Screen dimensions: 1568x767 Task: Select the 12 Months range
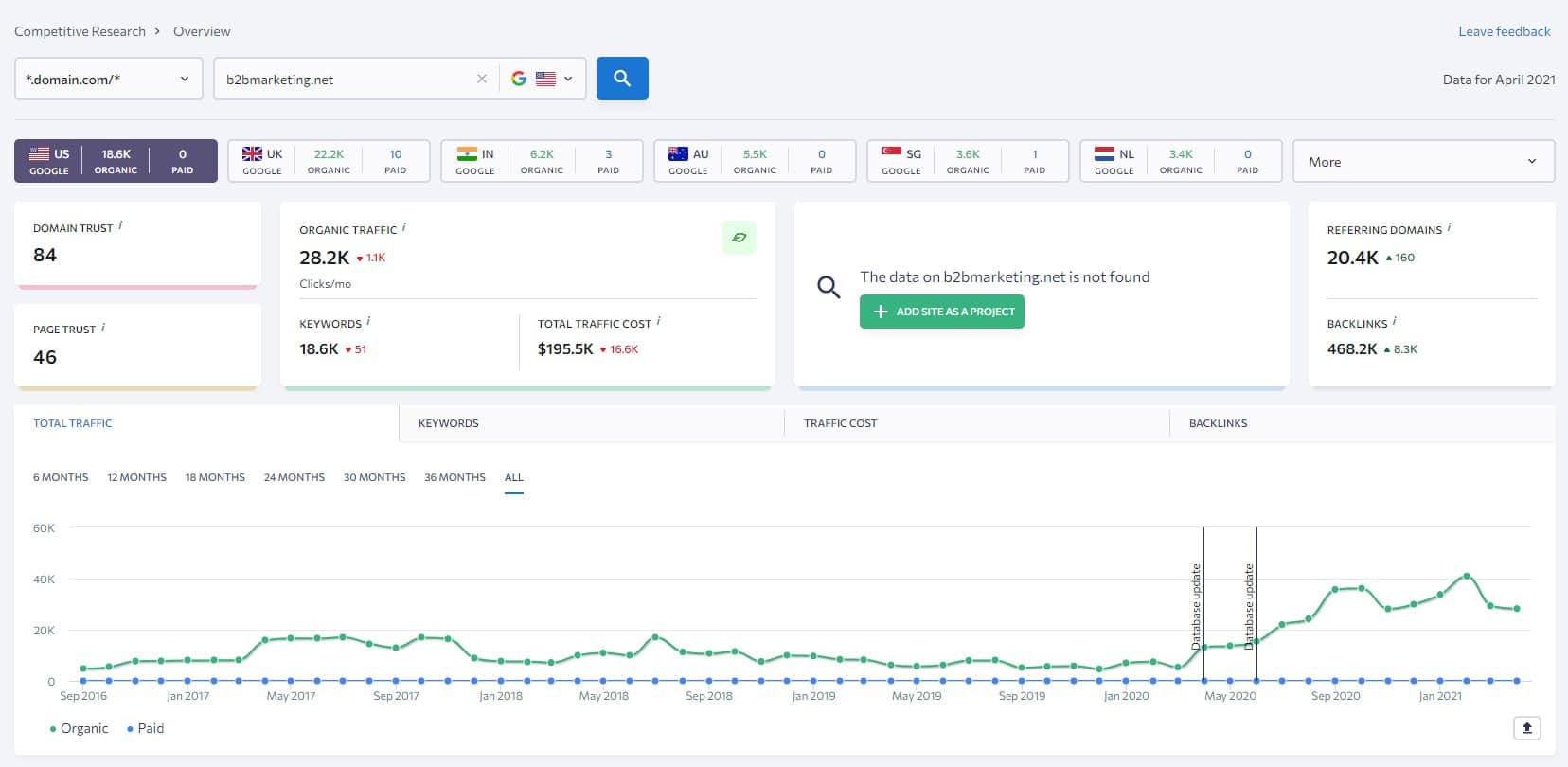(x=137, y=477)
